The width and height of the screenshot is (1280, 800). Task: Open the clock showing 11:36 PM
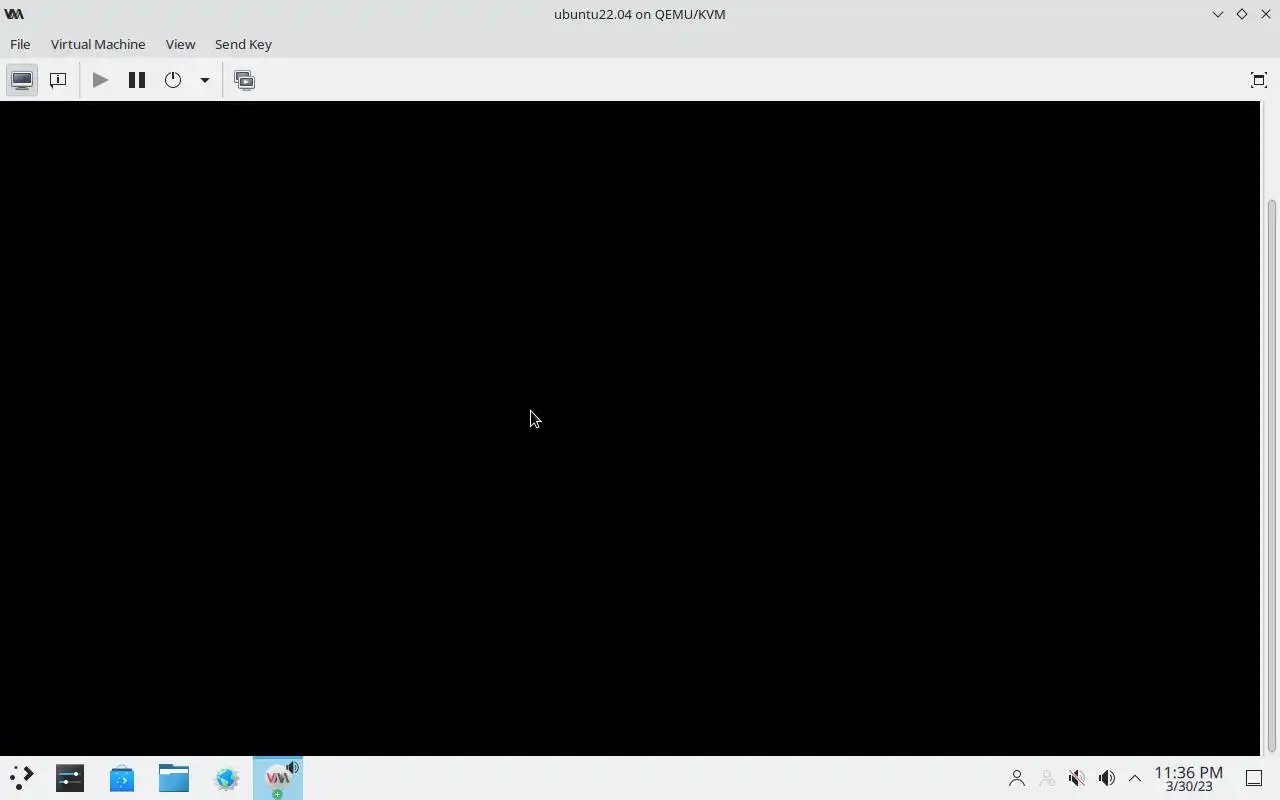[x=1189, y=778]
